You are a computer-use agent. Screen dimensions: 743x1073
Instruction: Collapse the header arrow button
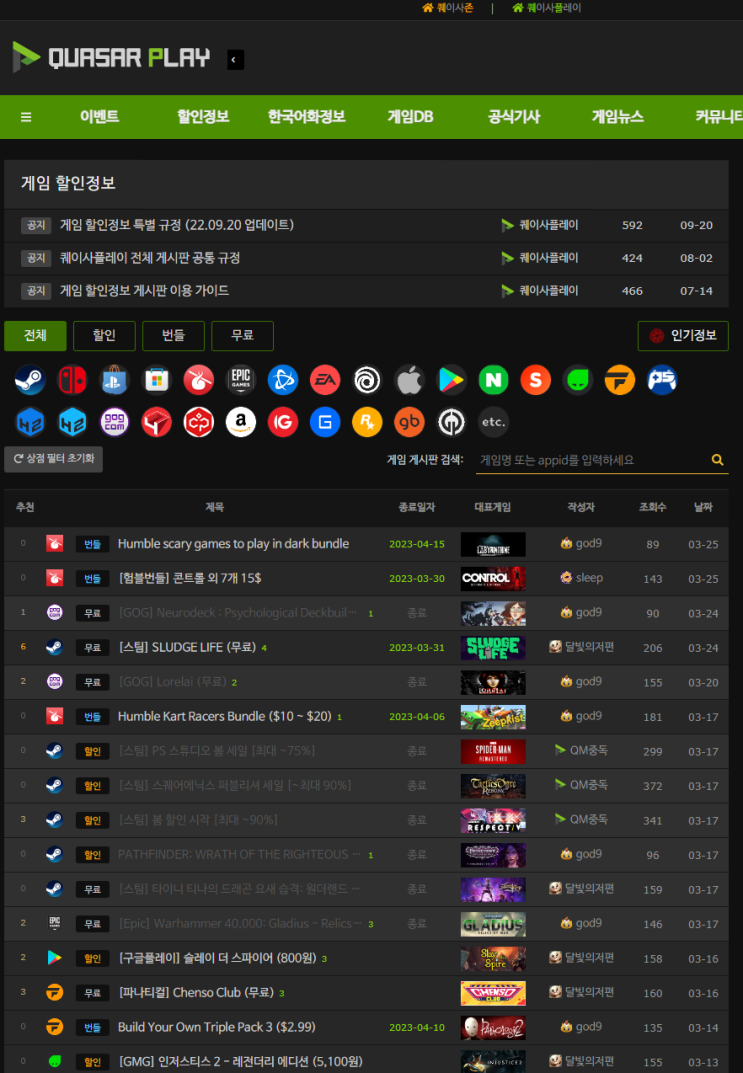[x=235, y=60]
